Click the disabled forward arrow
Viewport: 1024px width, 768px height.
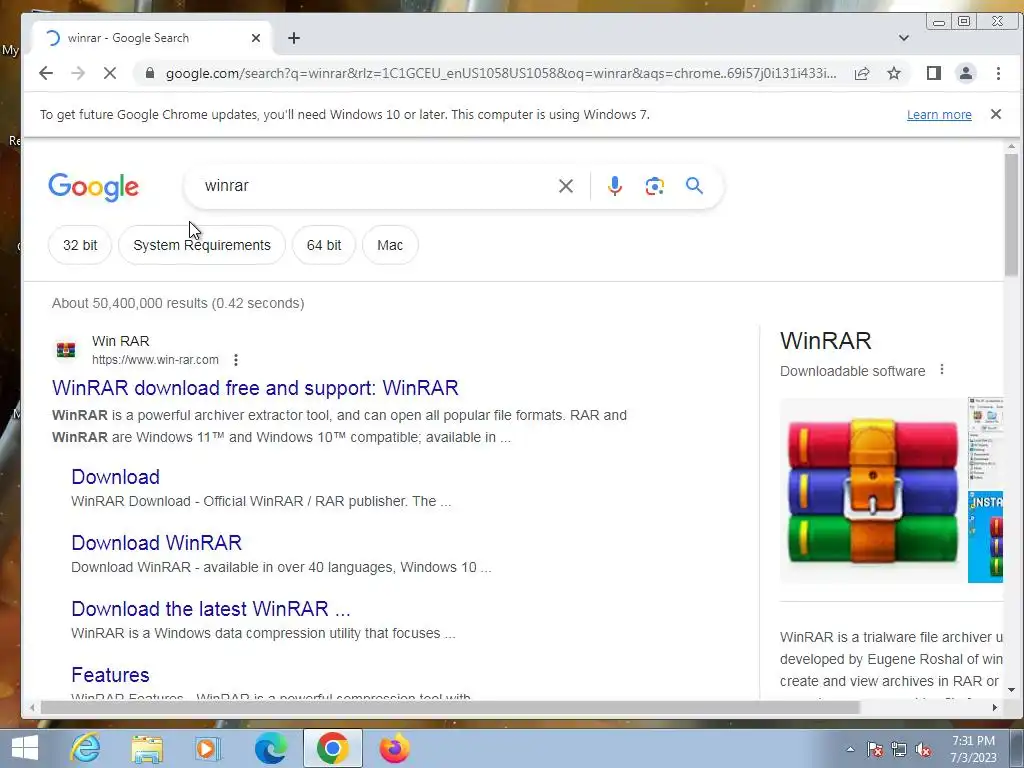(x=78, y=73)
